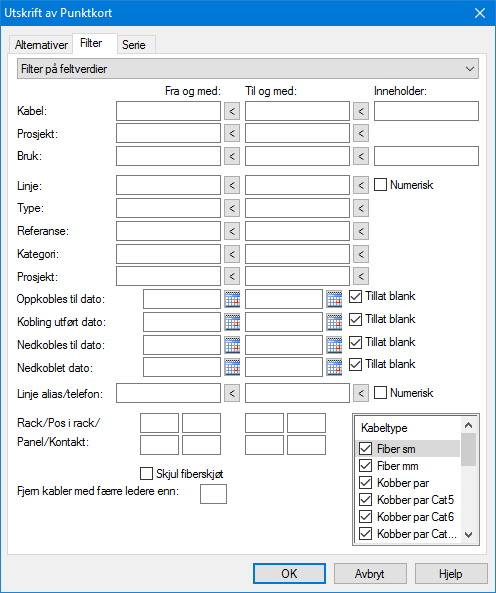
Task: Open the Serie tab
Action: 134,45
